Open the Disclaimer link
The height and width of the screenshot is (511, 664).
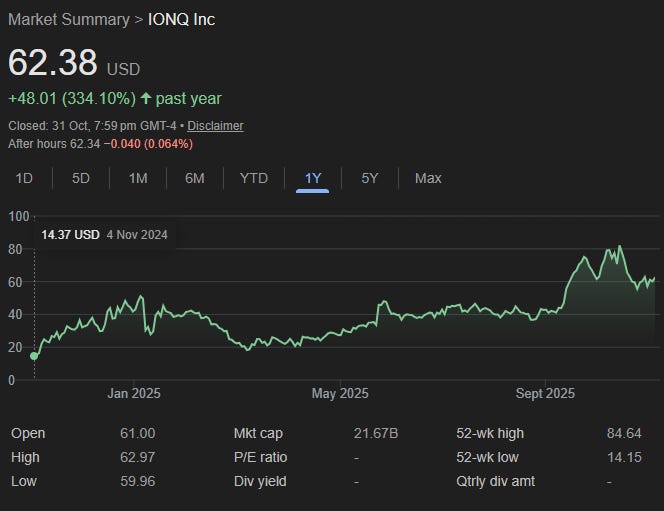(x=215, y=126)
